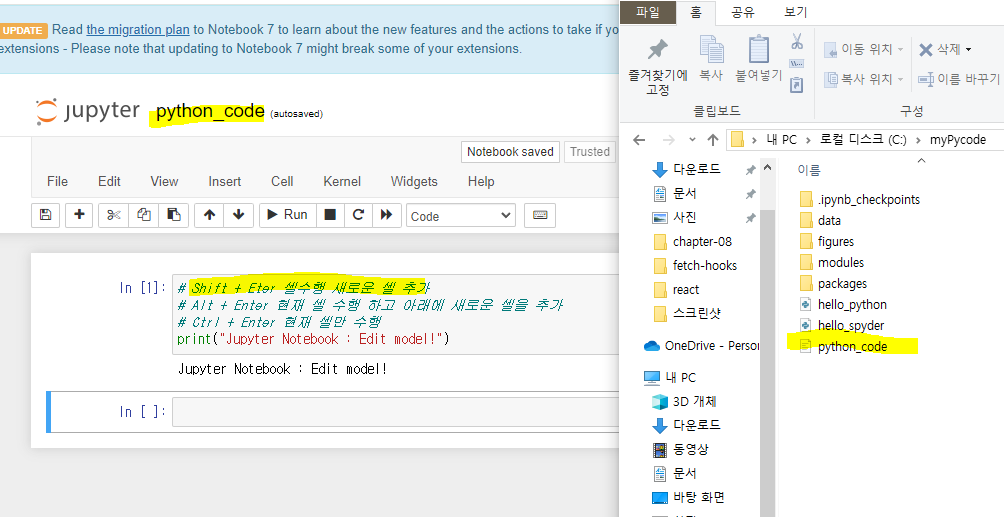Open 삭제 delete dropdown arrow
Screen dimensions: 1004x517
tap(968, 49)
